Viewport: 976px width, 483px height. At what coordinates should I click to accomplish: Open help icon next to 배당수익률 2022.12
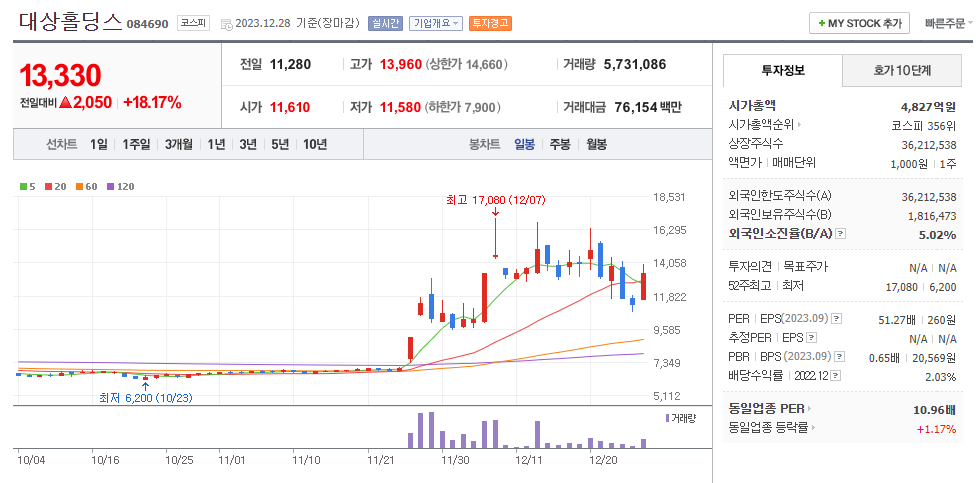point(835,376)
